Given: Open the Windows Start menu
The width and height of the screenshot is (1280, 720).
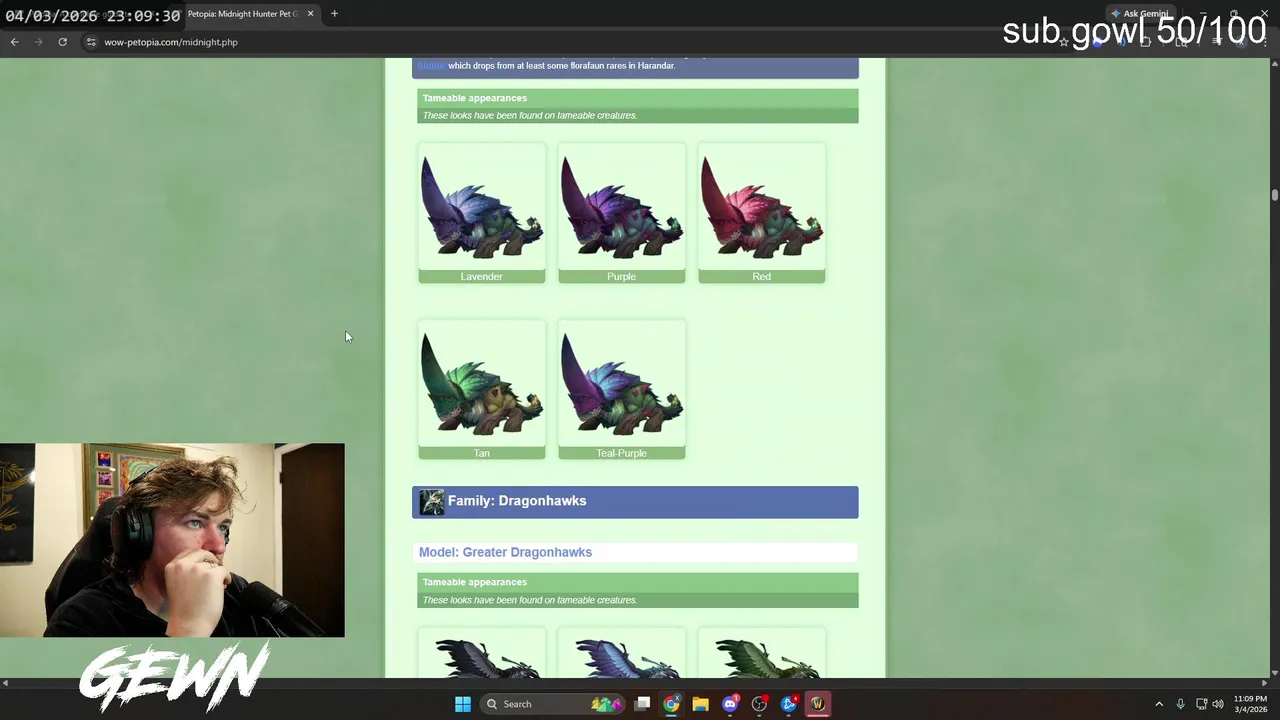Looking at the screenshot, I should [463, 704].
